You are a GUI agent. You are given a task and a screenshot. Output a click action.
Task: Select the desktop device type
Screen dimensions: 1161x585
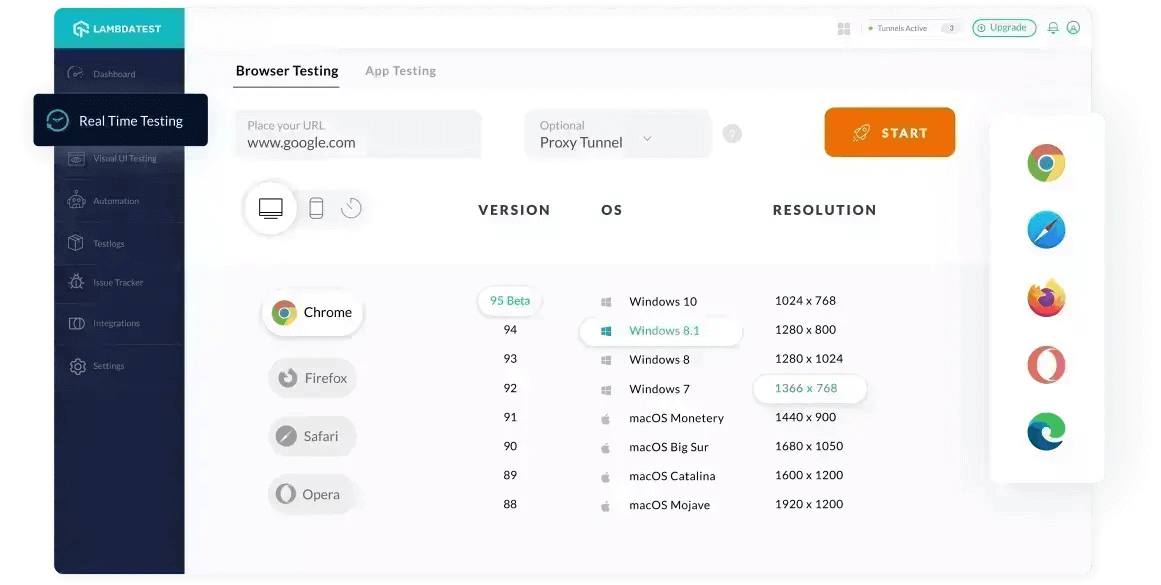pyautogui.click(x=271, y=208)
